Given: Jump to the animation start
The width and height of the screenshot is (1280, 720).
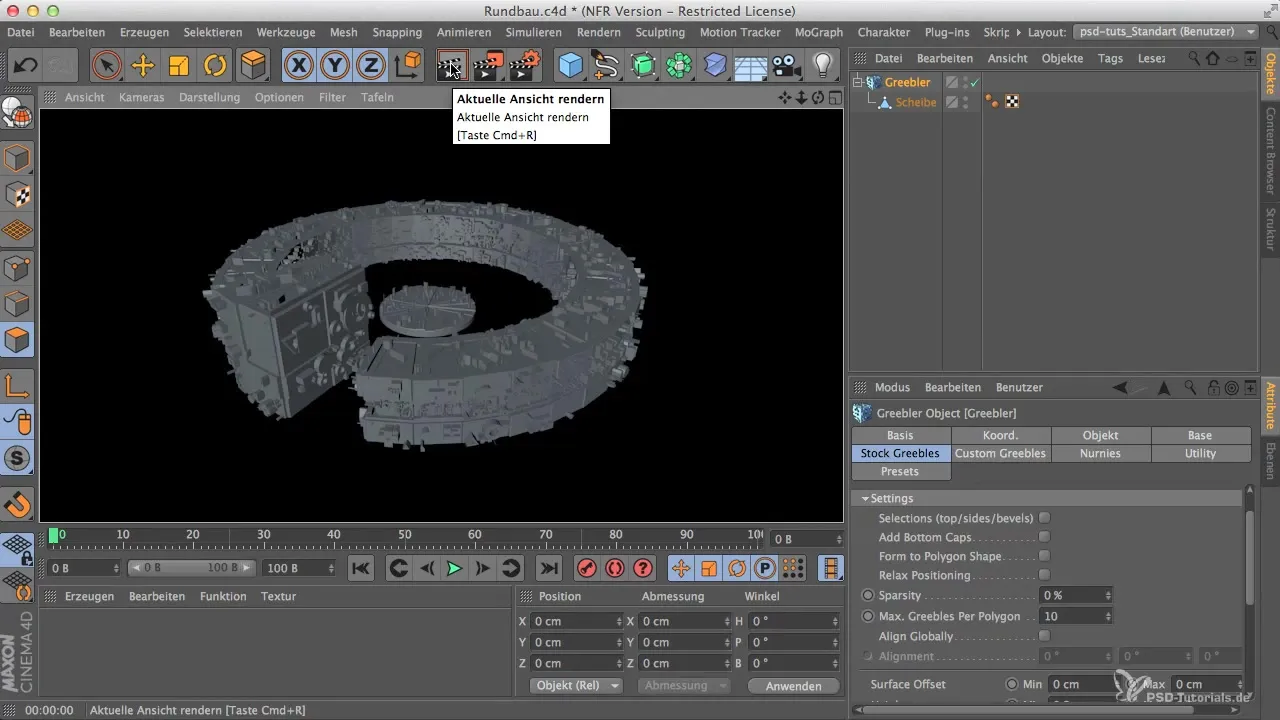Looking at the screenshot, I should coord(361,568).
